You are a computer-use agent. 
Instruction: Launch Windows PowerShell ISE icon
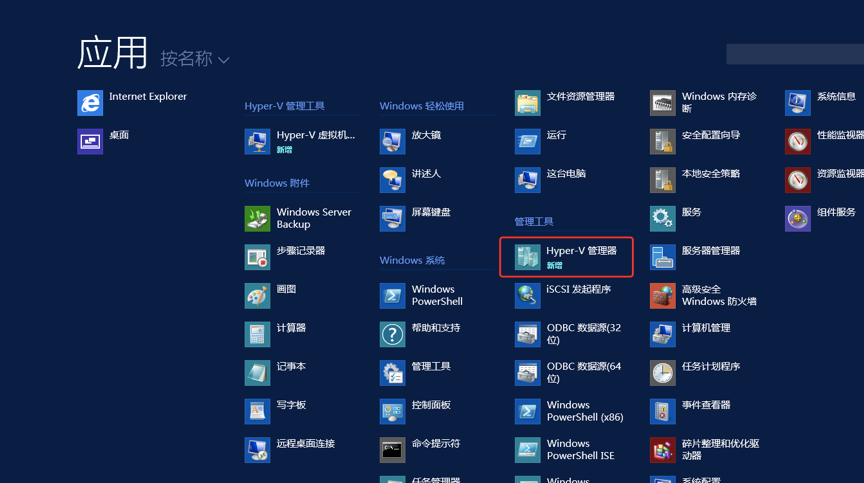pyautogui.click(x=527, y=450)
